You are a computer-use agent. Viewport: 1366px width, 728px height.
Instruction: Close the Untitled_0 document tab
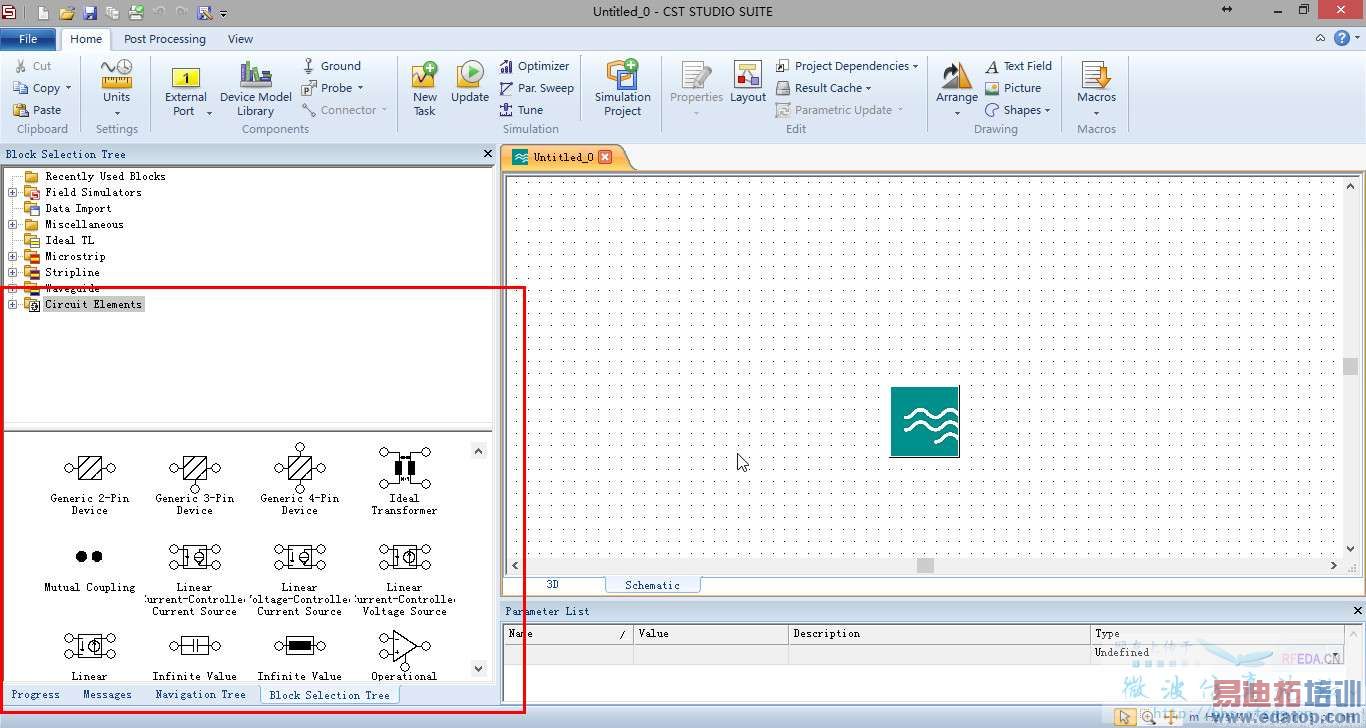pyautogui.click(x=605, y=157)
